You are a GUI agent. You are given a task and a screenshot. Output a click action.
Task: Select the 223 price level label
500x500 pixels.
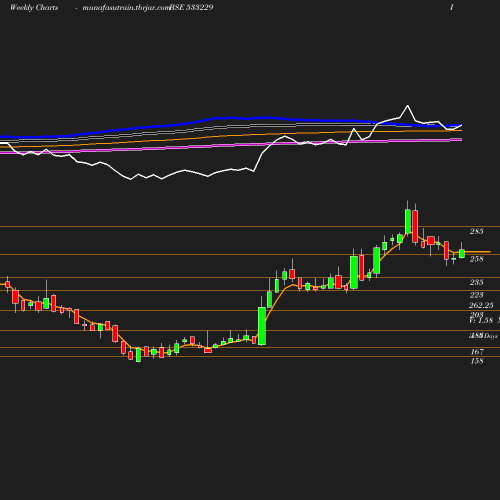[x=476, y=295]
